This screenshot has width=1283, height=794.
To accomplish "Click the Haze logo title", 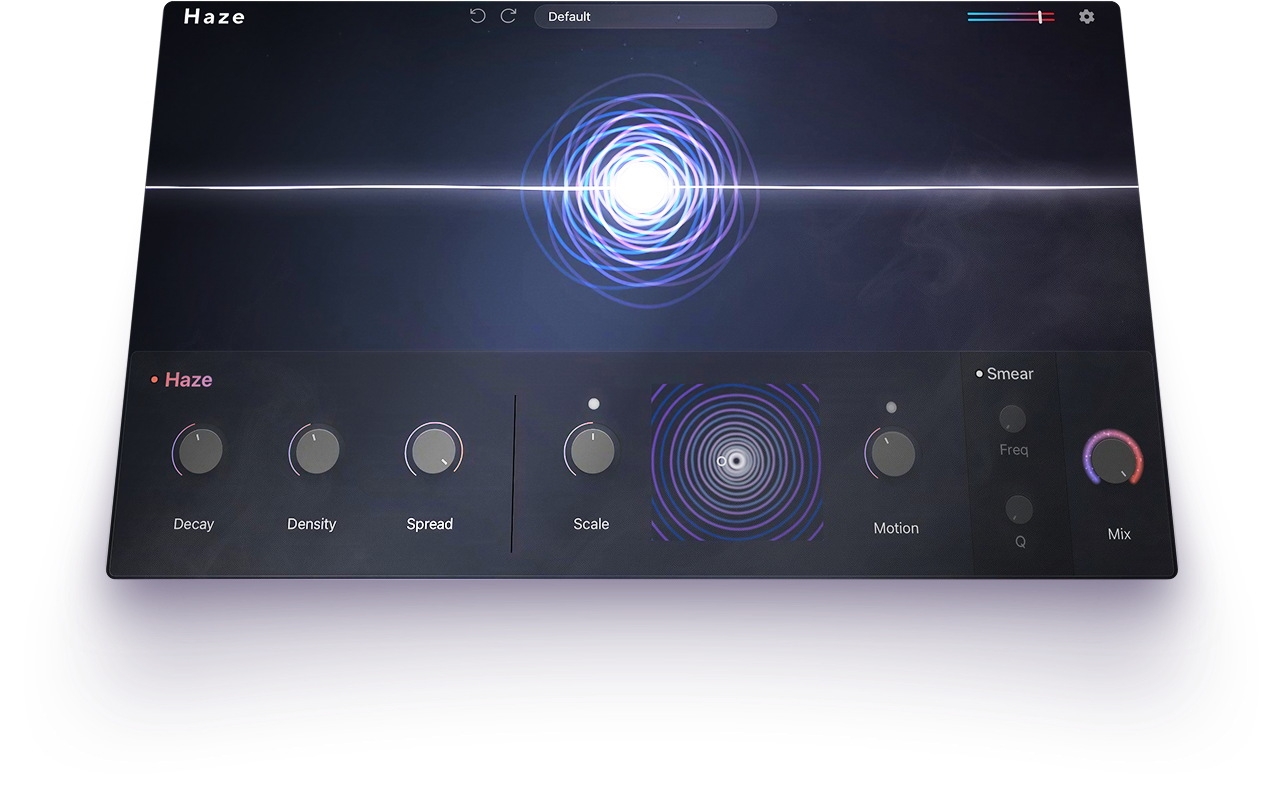I will [215, 17].
